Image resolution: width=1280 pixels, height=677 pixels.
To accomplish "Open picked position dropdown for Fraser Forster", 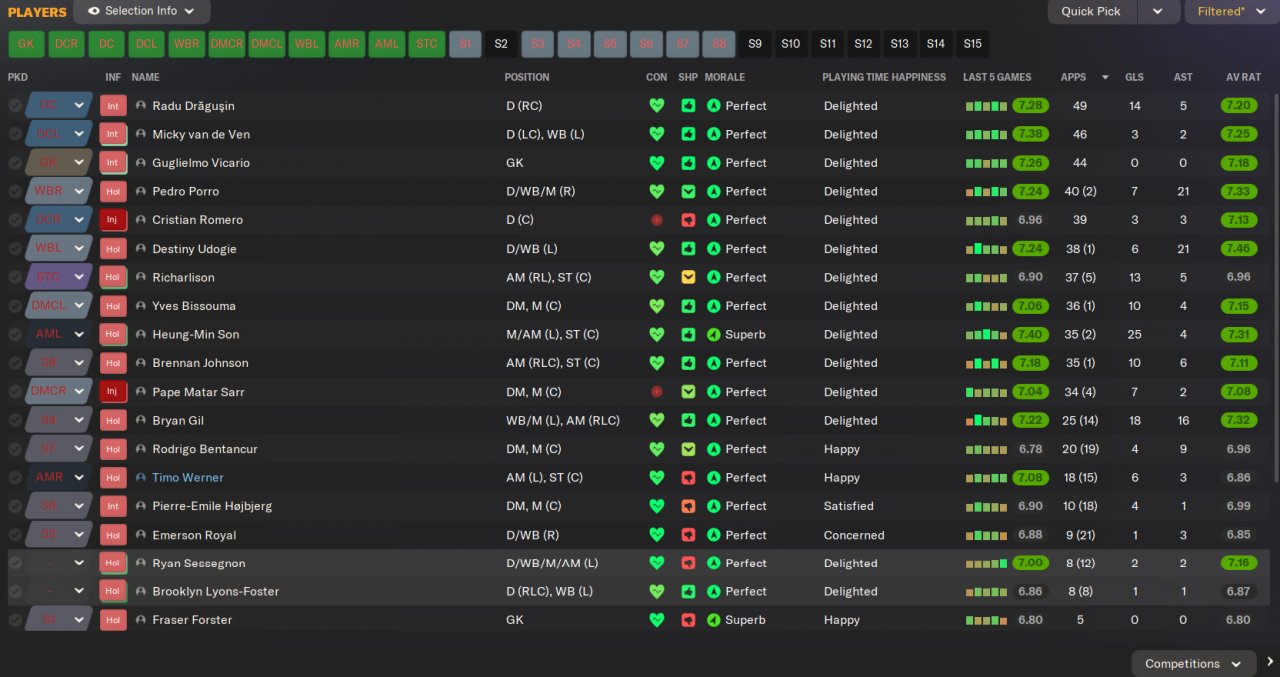I will click(x=79, y=620).
